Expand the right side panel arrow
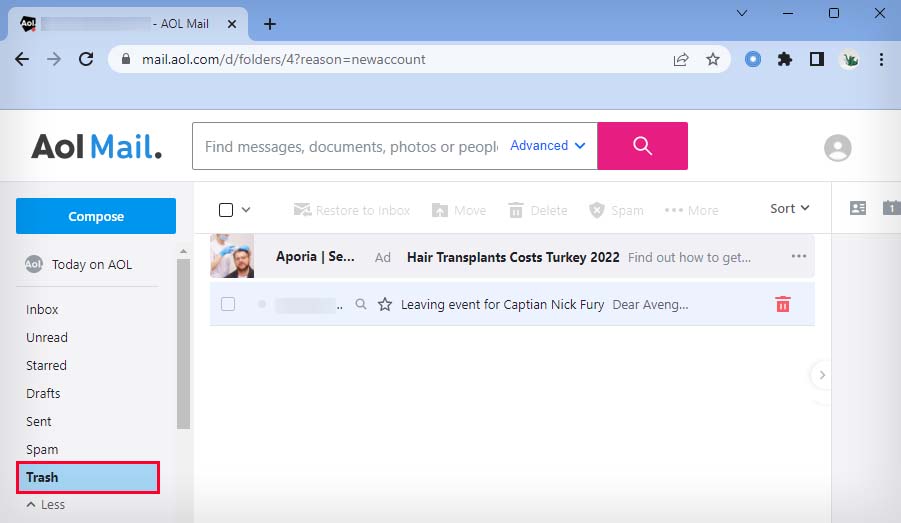Screen dimensions: 901x523 (x=822, y=375)
